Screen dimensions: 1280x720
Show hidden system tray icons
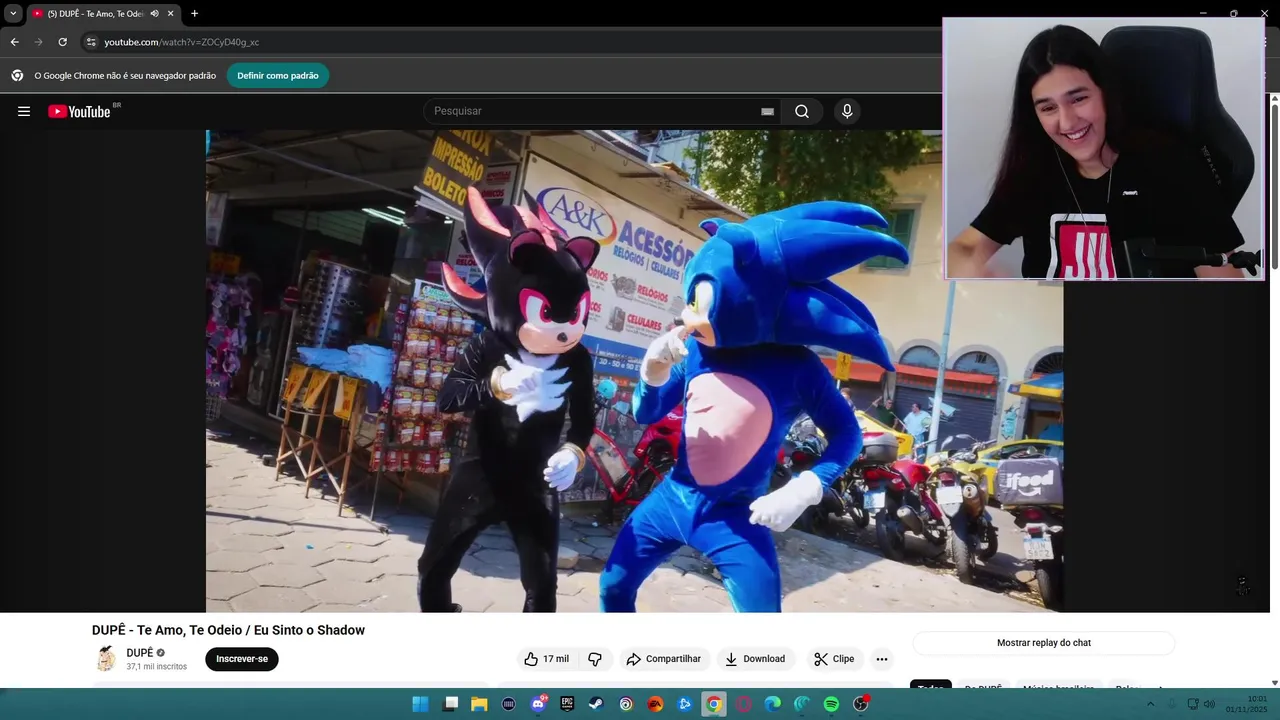click(x=1150, y=704)
